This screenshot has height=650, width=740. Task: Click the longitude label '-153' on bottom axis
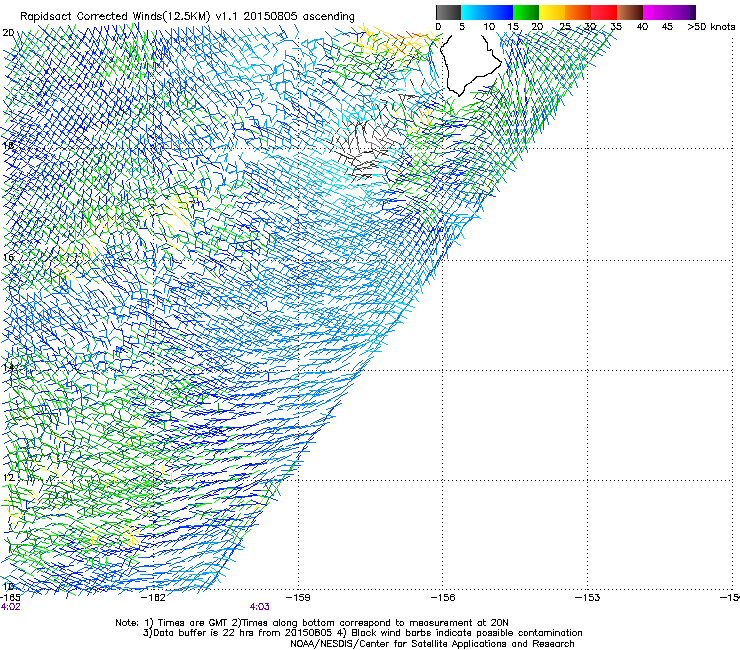pyautogui.click(x=588, y=597)
